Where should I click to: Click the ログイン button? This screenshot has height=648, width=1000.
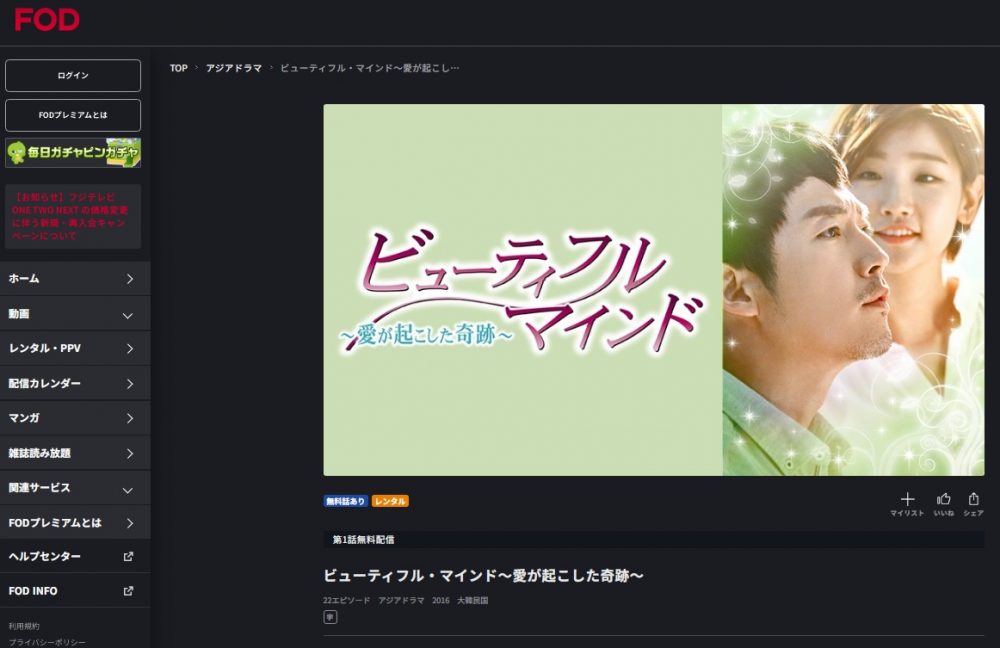point(73,75)
